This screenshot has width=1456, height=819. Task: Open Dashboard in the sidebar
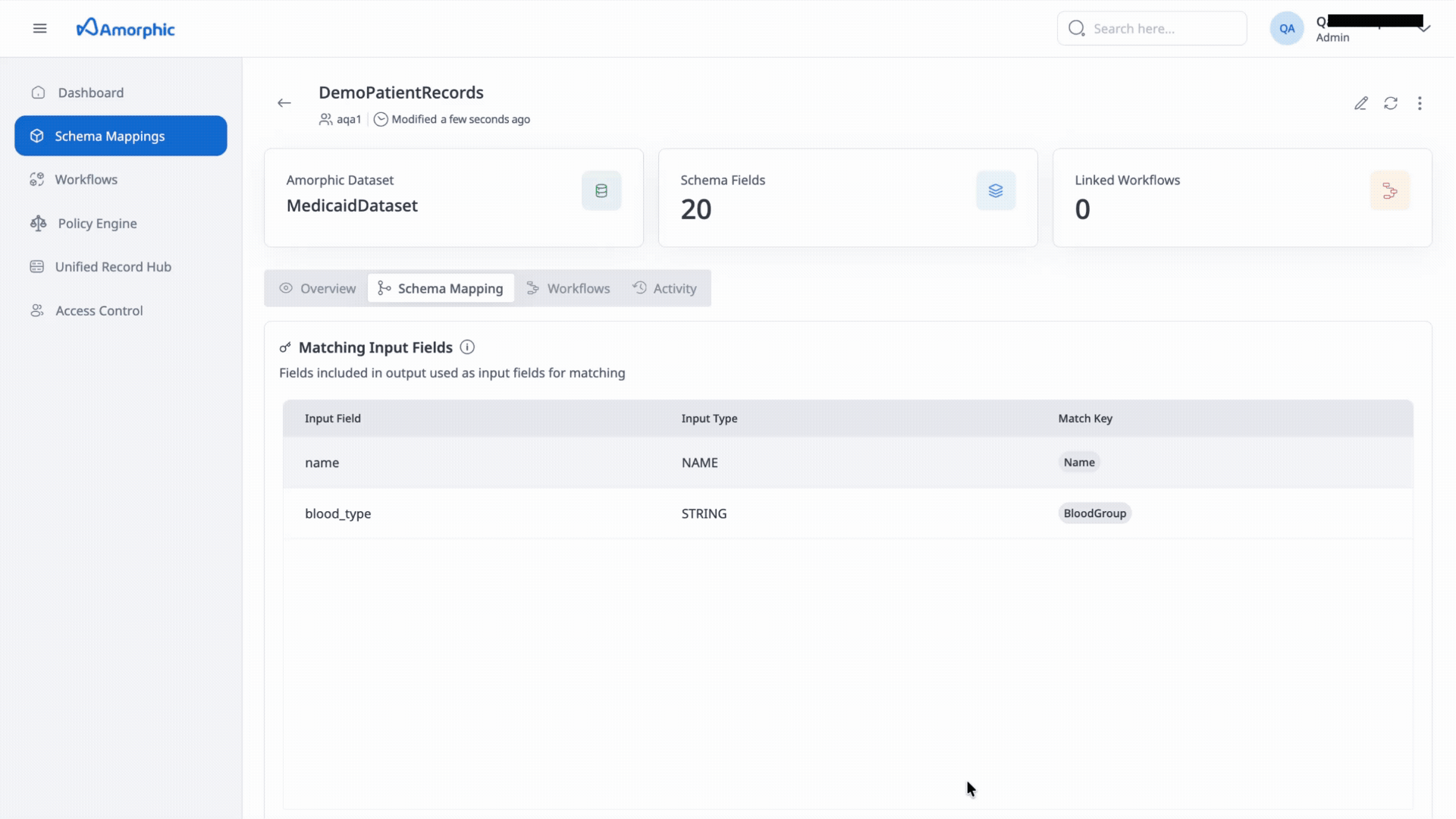pyautogui.click(x=90, y=93)
